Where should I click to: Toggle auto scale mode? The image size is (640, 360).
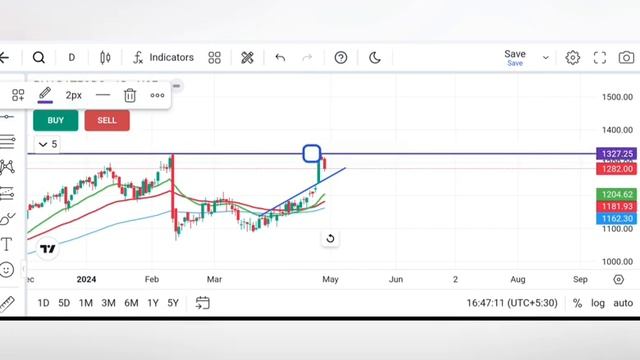tap(623, 303)
